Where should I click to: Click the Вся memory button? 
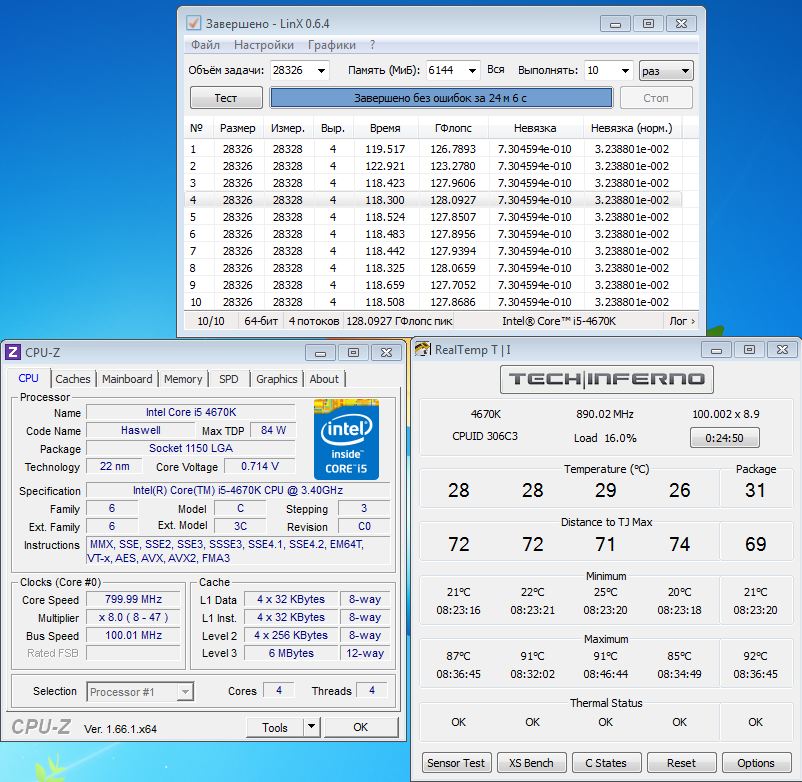pyautogui.click(x=496, y=70)
